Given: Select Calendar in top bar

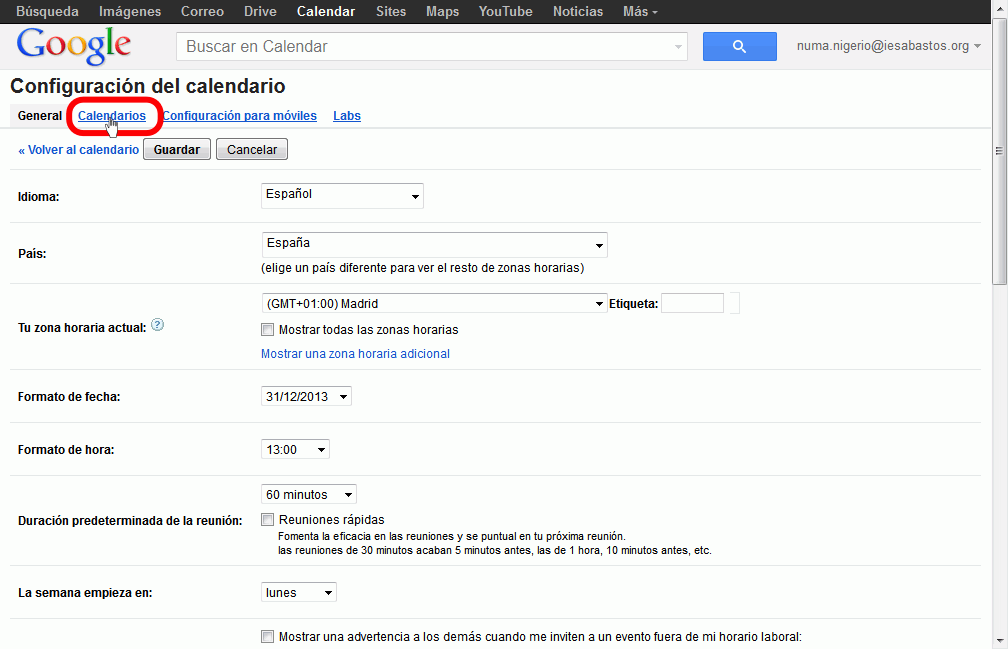Looking at the screenshot, I should click(325, 12).
